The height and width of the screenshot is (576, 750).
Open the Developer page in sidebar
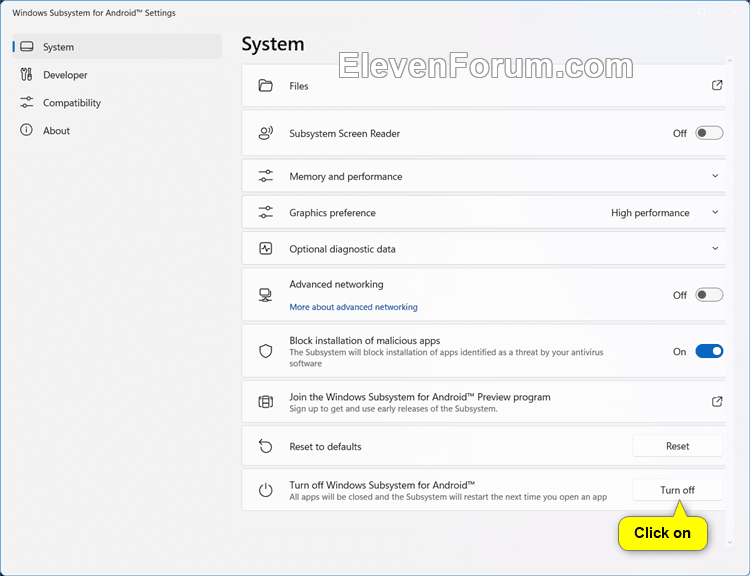(117, 75)
